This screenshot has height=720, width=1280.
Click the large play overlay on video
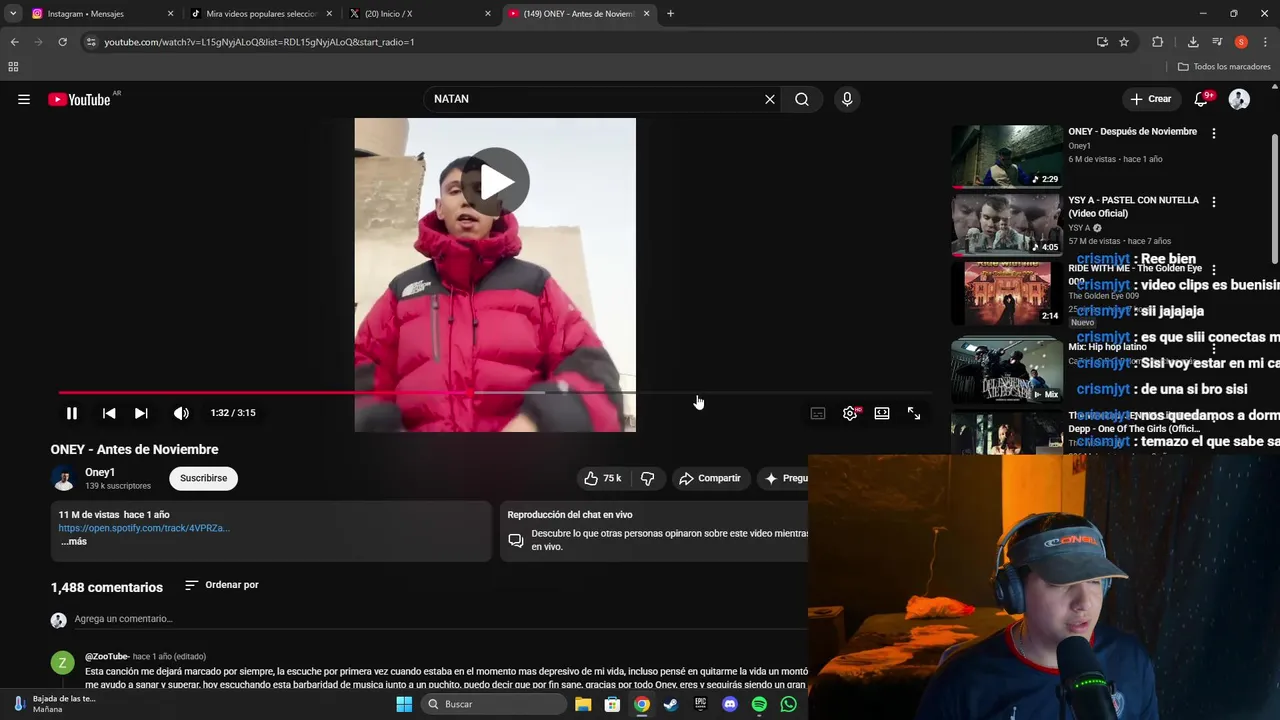[496, 182]
